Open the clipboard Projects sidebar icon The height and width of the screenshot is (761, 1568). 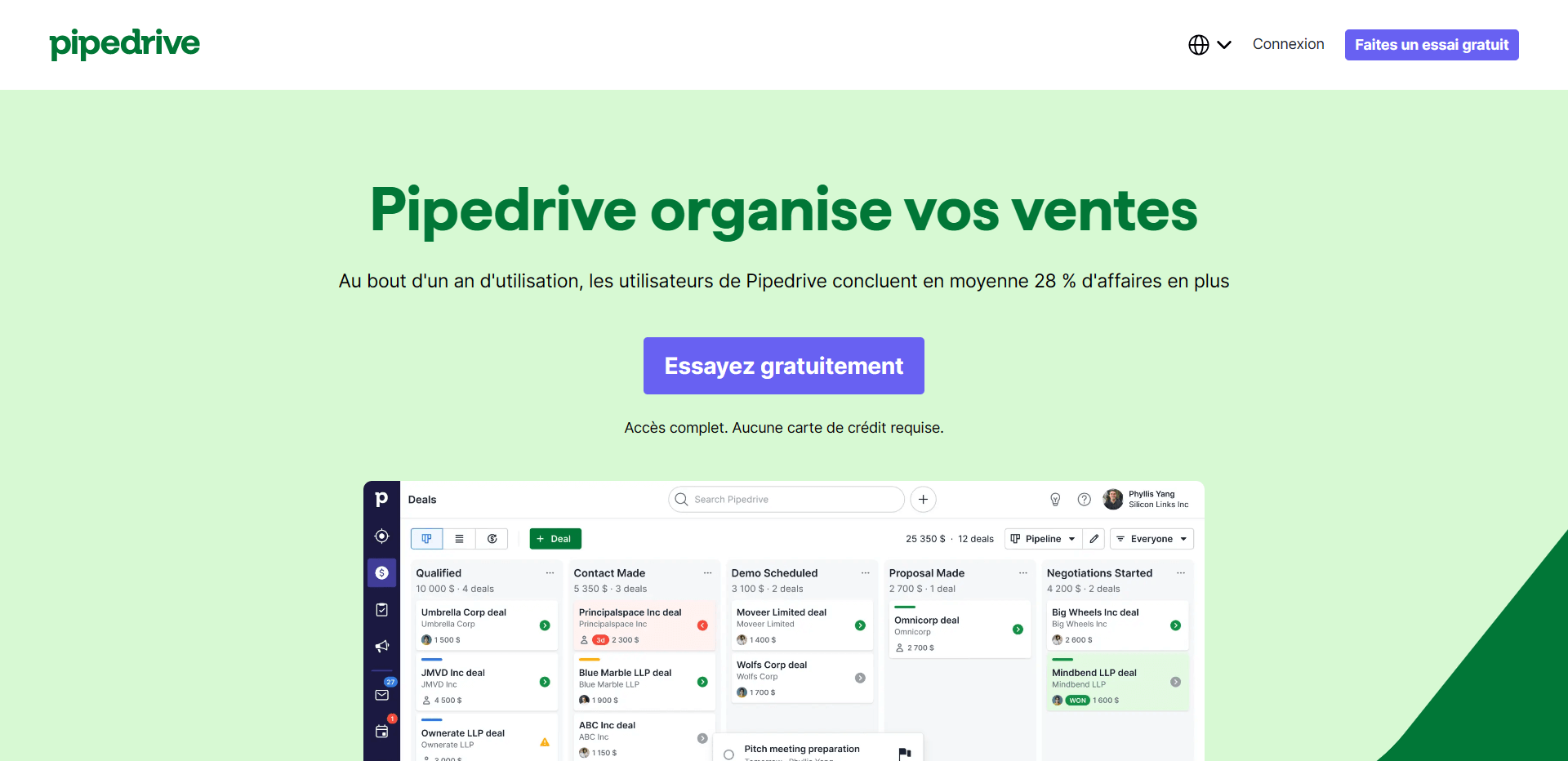381,610
